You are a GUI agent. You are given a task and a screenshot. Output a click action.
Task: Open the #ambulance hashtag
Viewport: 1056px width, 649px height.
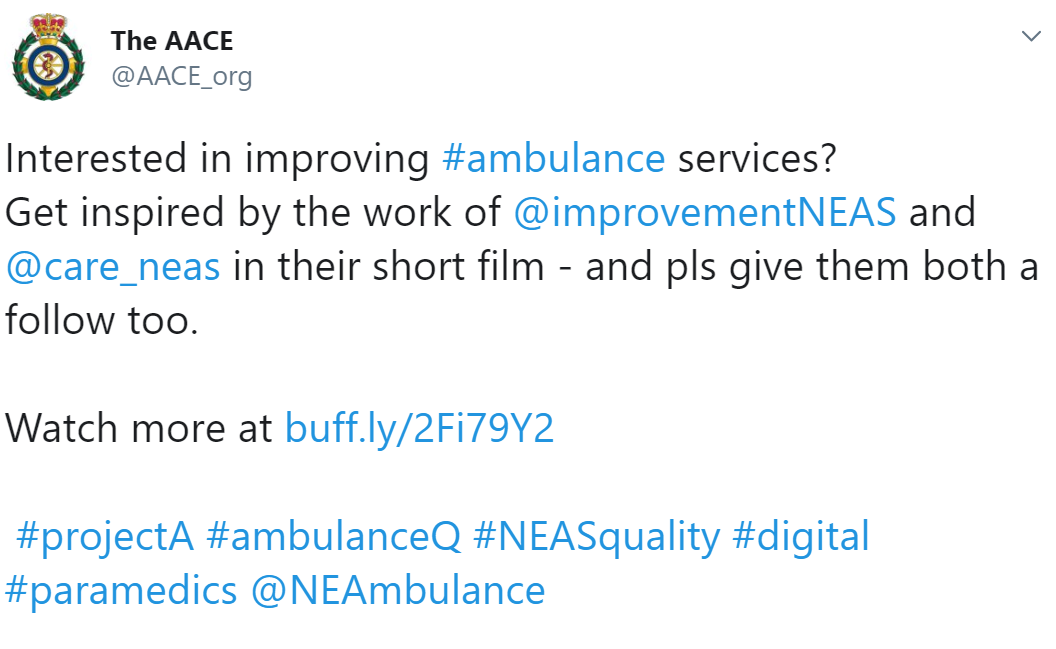(x=554, y=159)
